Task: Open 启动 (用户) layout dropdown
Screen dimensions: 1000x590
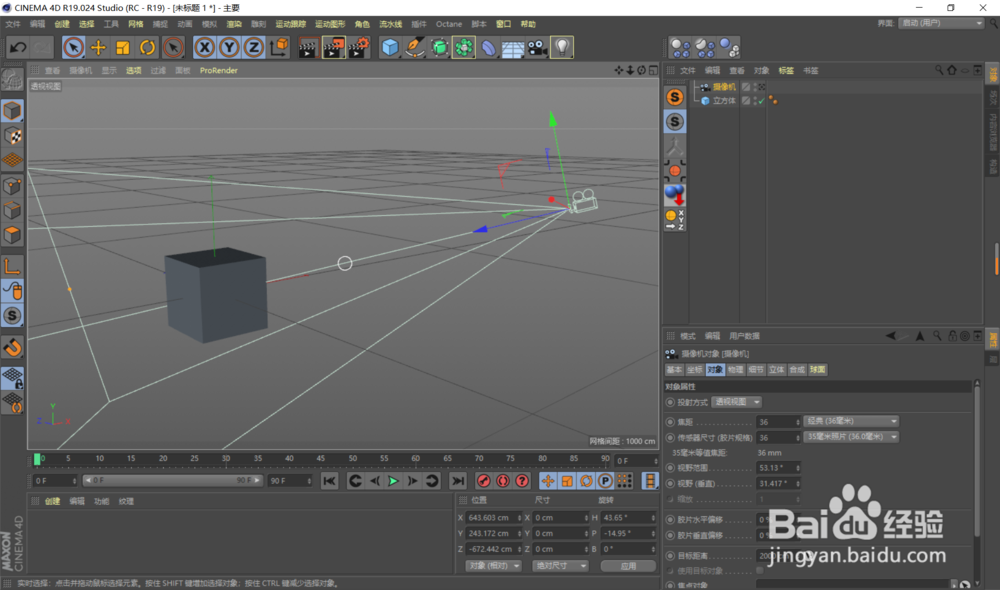Action: tap(941, 23)
